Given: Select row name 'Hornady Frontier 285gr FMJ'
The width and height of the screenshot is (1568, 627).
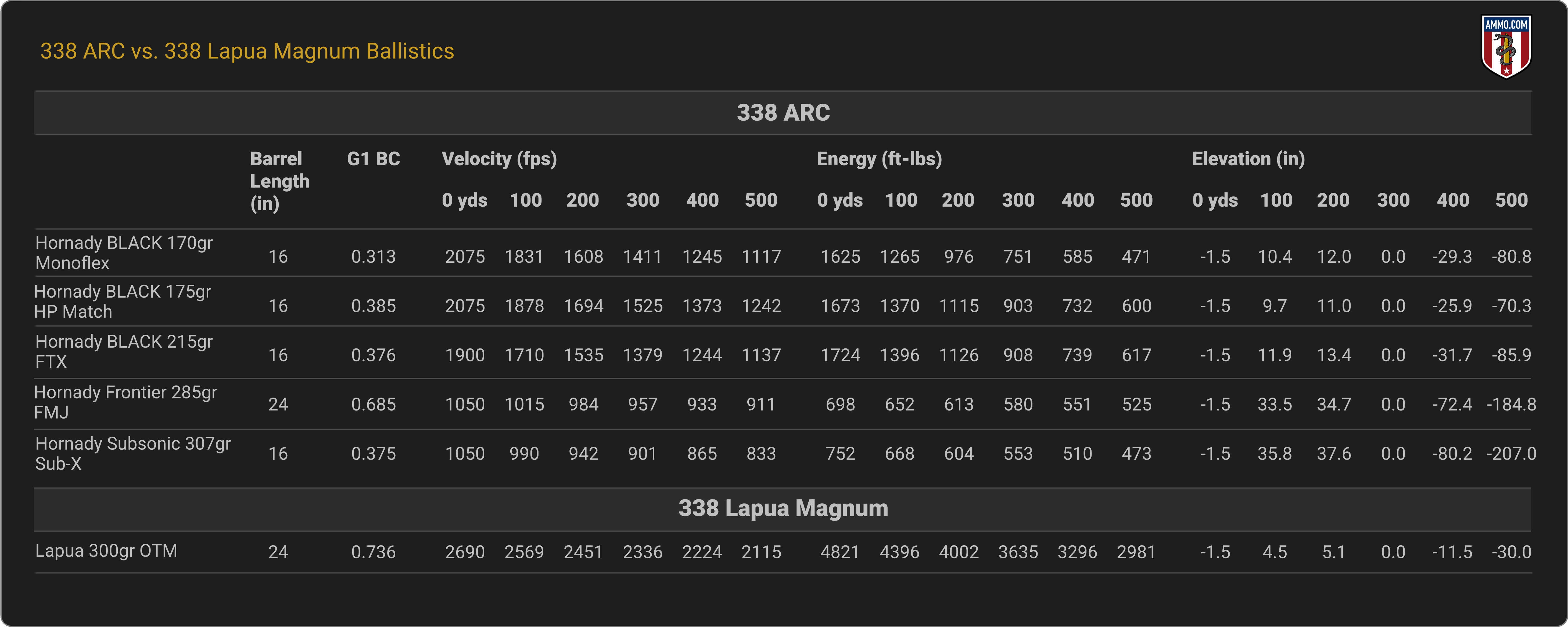Looking at the screenshot, I should pyautogui.click(x=125, y=402).
